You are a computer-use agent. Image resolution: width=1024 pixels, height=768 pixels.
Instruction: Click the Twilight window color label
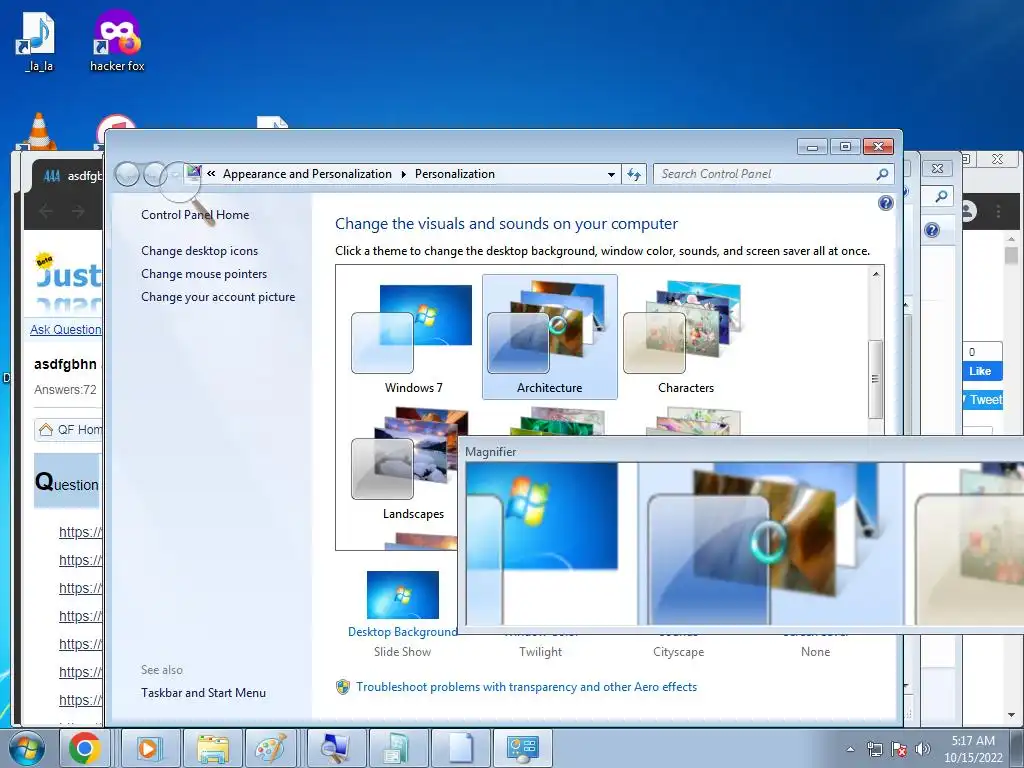(x=540, y=652)
